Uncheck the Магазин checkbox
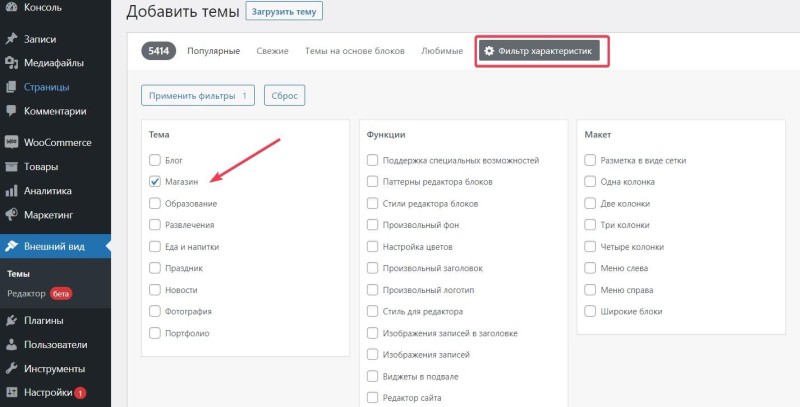The height and width of the screenshot is (407, 800). pyautogui.click(x=155, y=182)
